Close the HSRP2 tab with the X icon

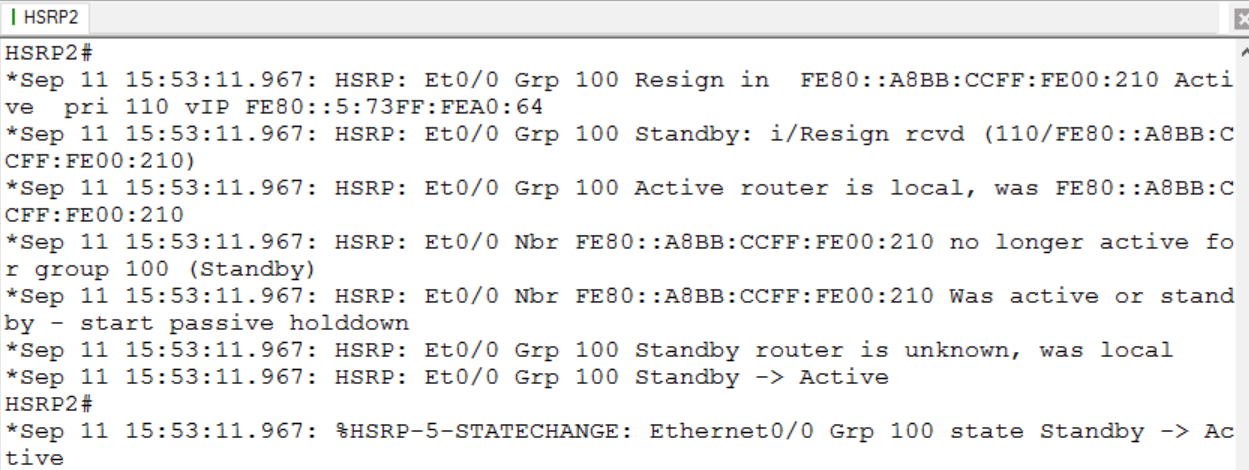point(1242,19)
